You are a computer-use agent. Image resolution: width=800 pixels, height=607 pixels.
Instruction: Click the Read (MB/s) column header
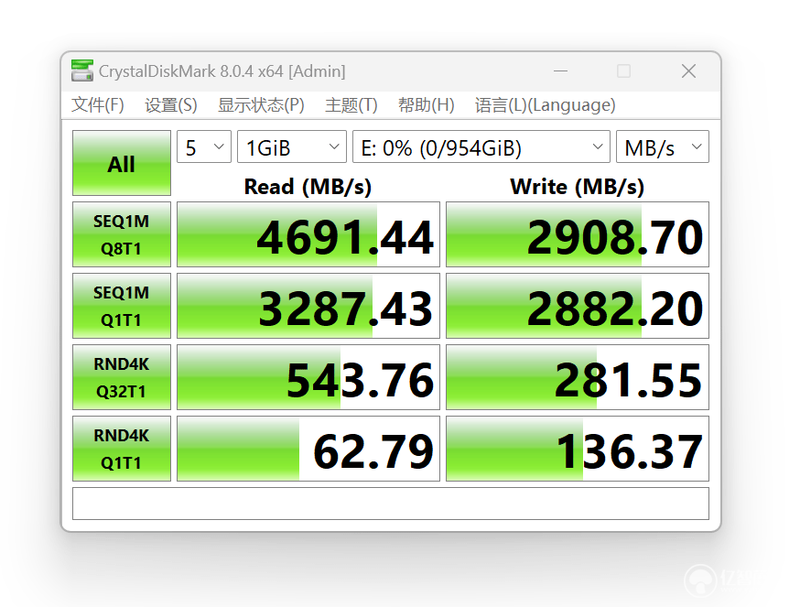pyautogui.click(x=308, y=187)
